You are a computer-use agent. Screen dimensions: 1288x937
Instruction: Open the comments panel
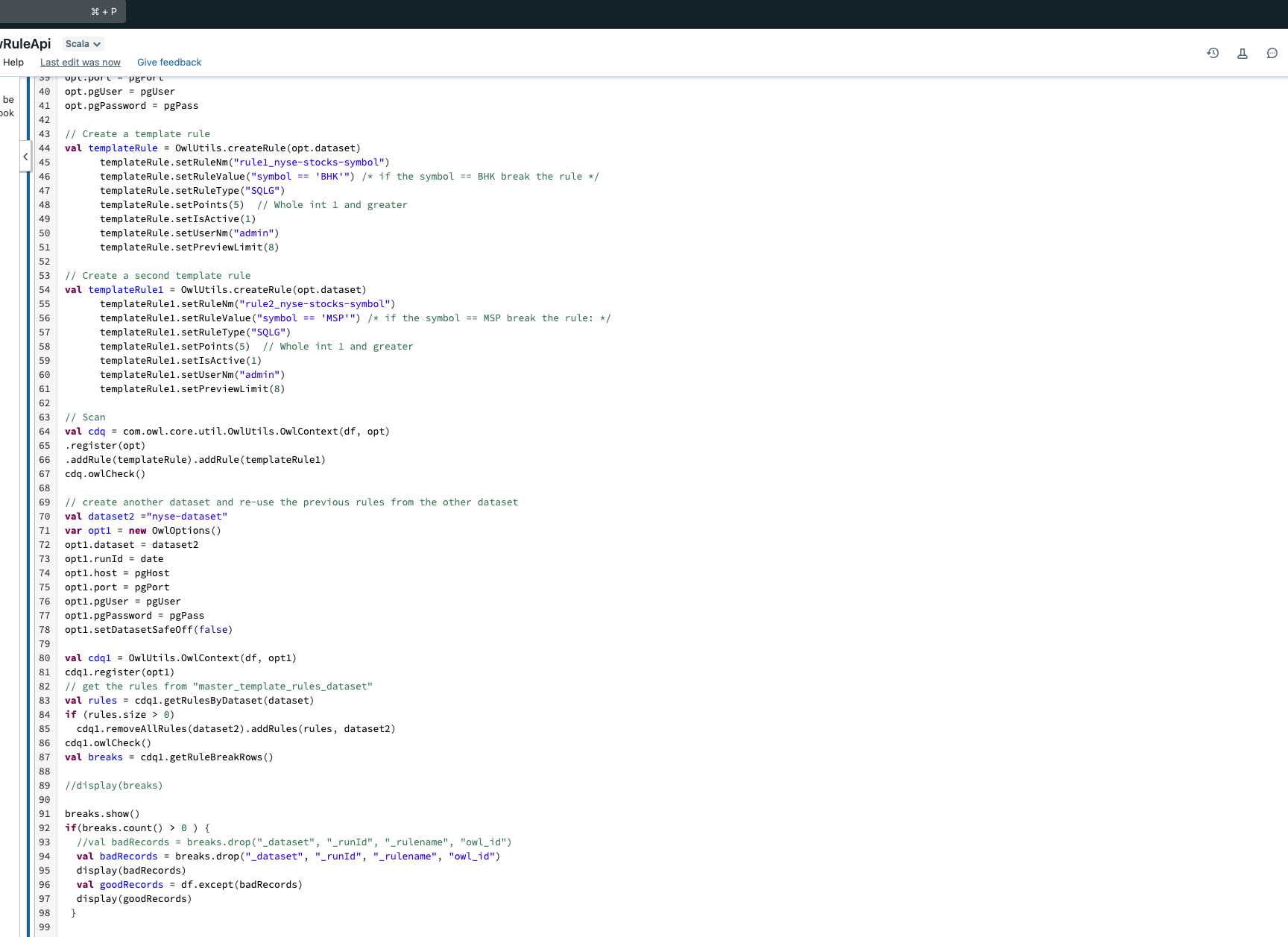point(1272,53)
